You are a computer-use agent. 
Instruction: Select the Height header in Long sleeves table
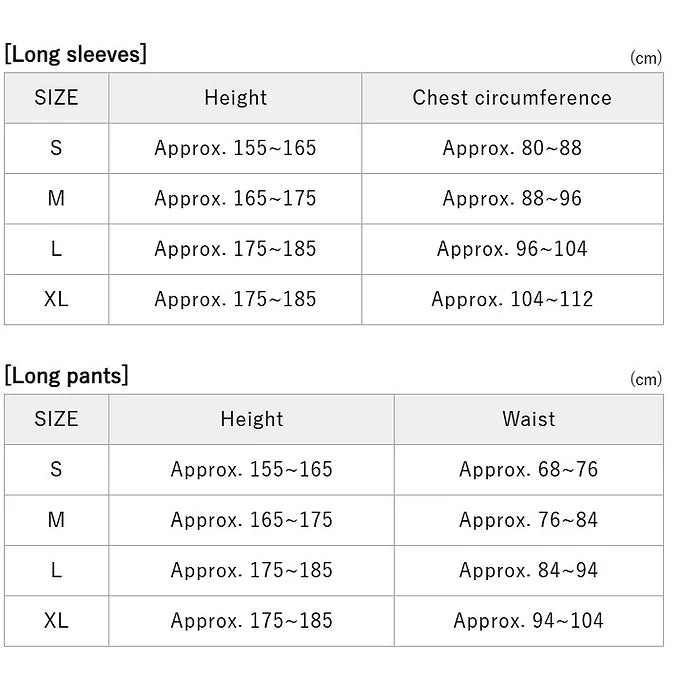[235, 98]
